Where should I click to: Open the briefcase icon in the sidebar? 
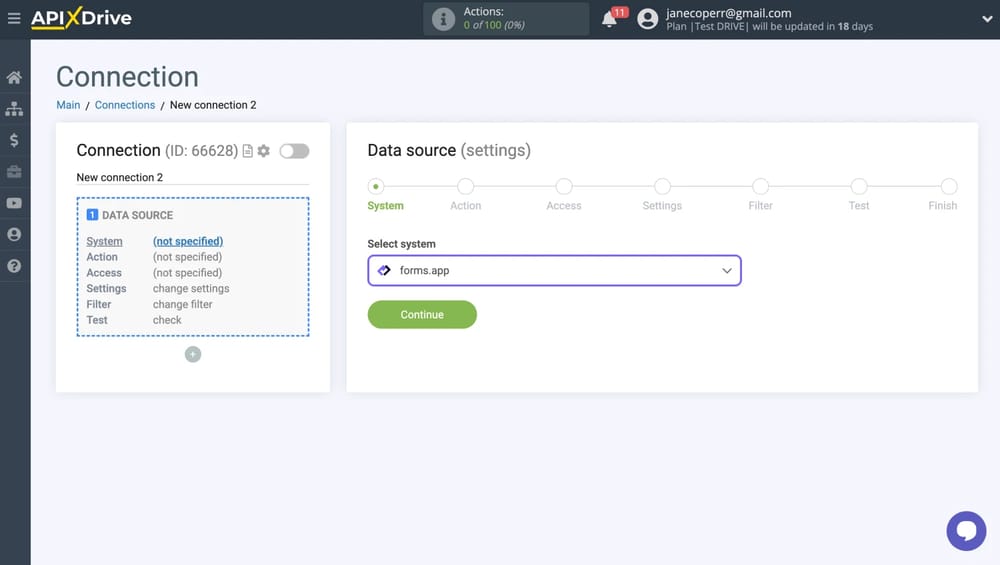pos(14,172)
